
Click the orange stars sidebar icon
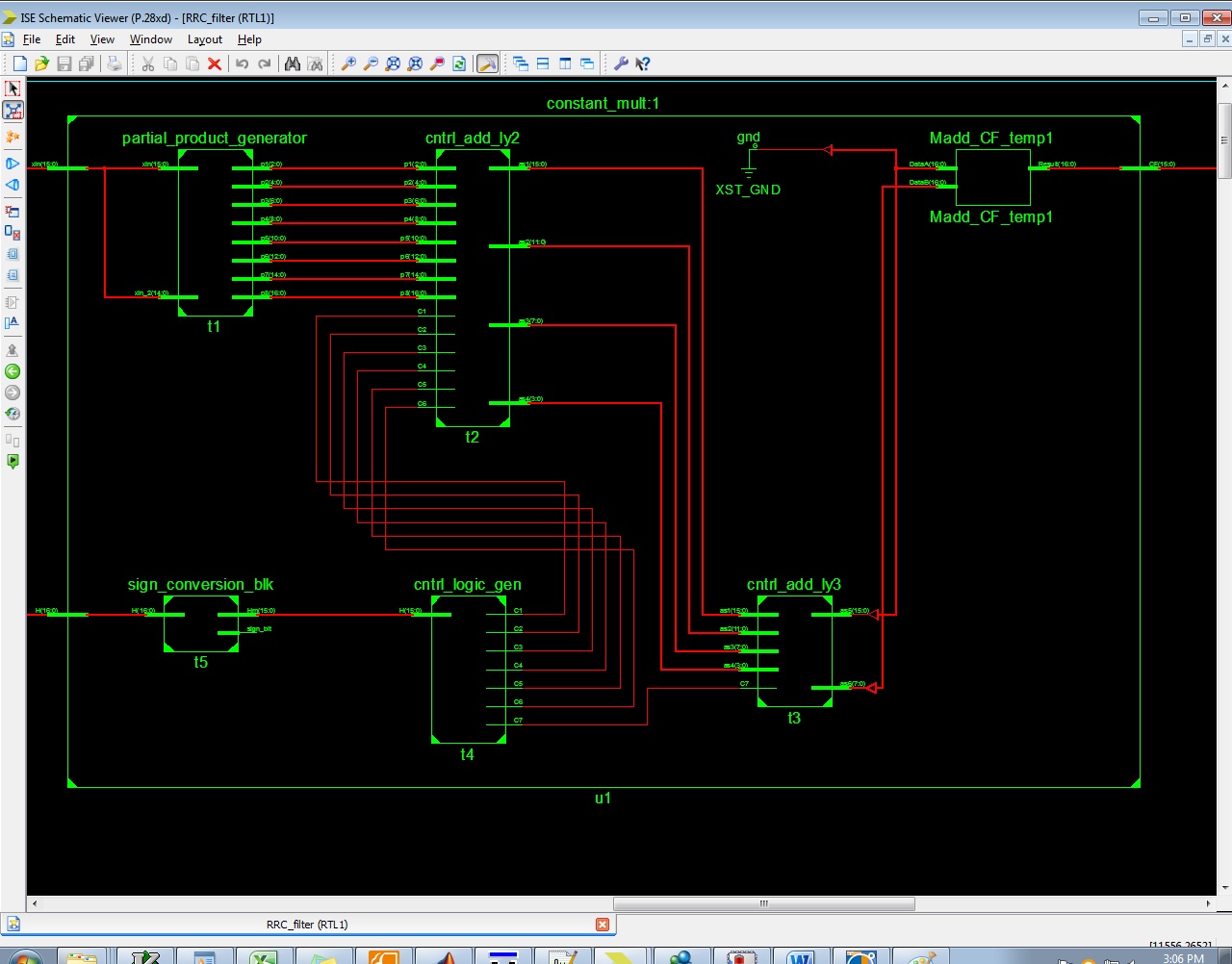point(13,138)
